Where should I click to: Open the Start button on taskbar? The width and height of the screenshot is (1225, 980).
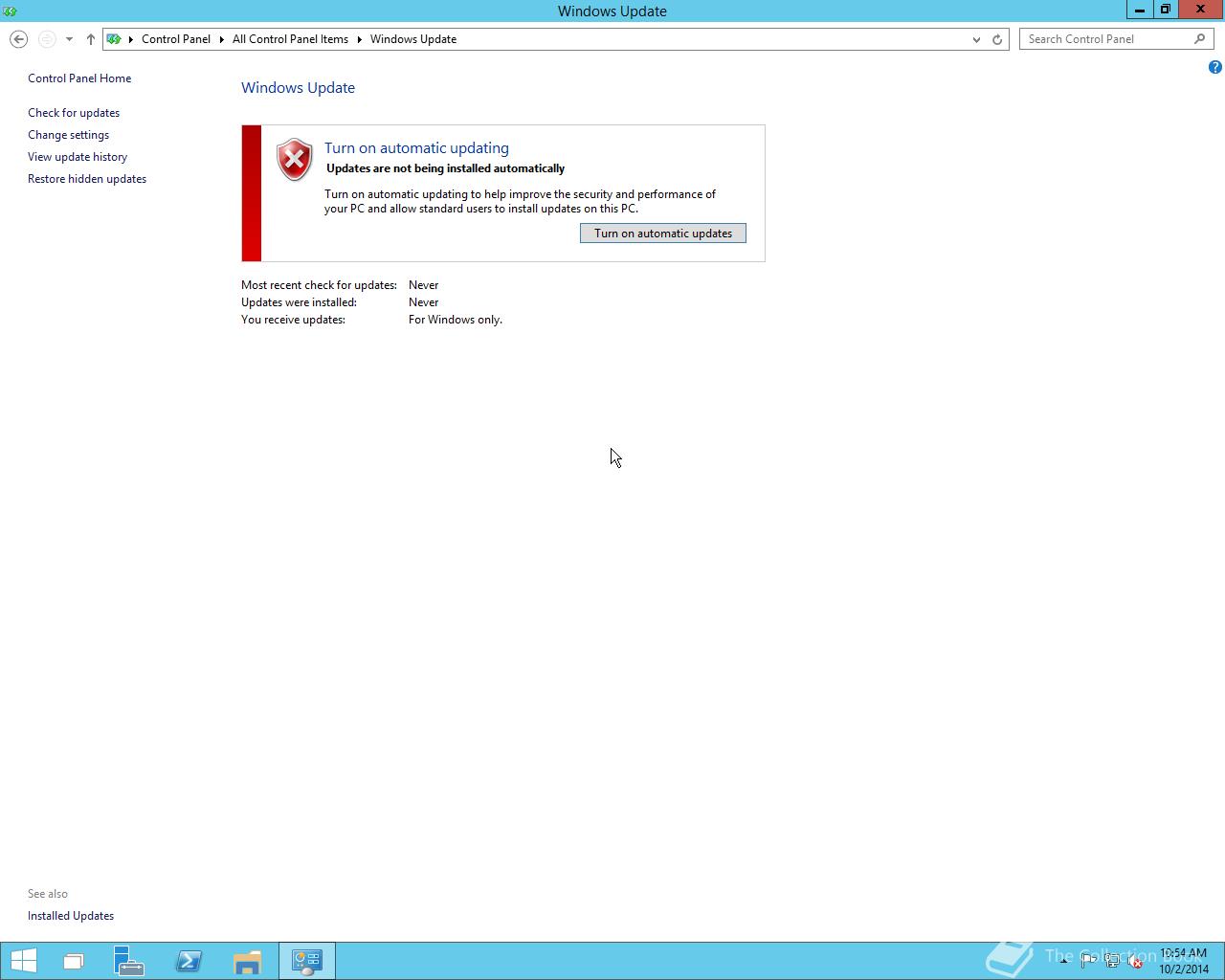(23, 961)
